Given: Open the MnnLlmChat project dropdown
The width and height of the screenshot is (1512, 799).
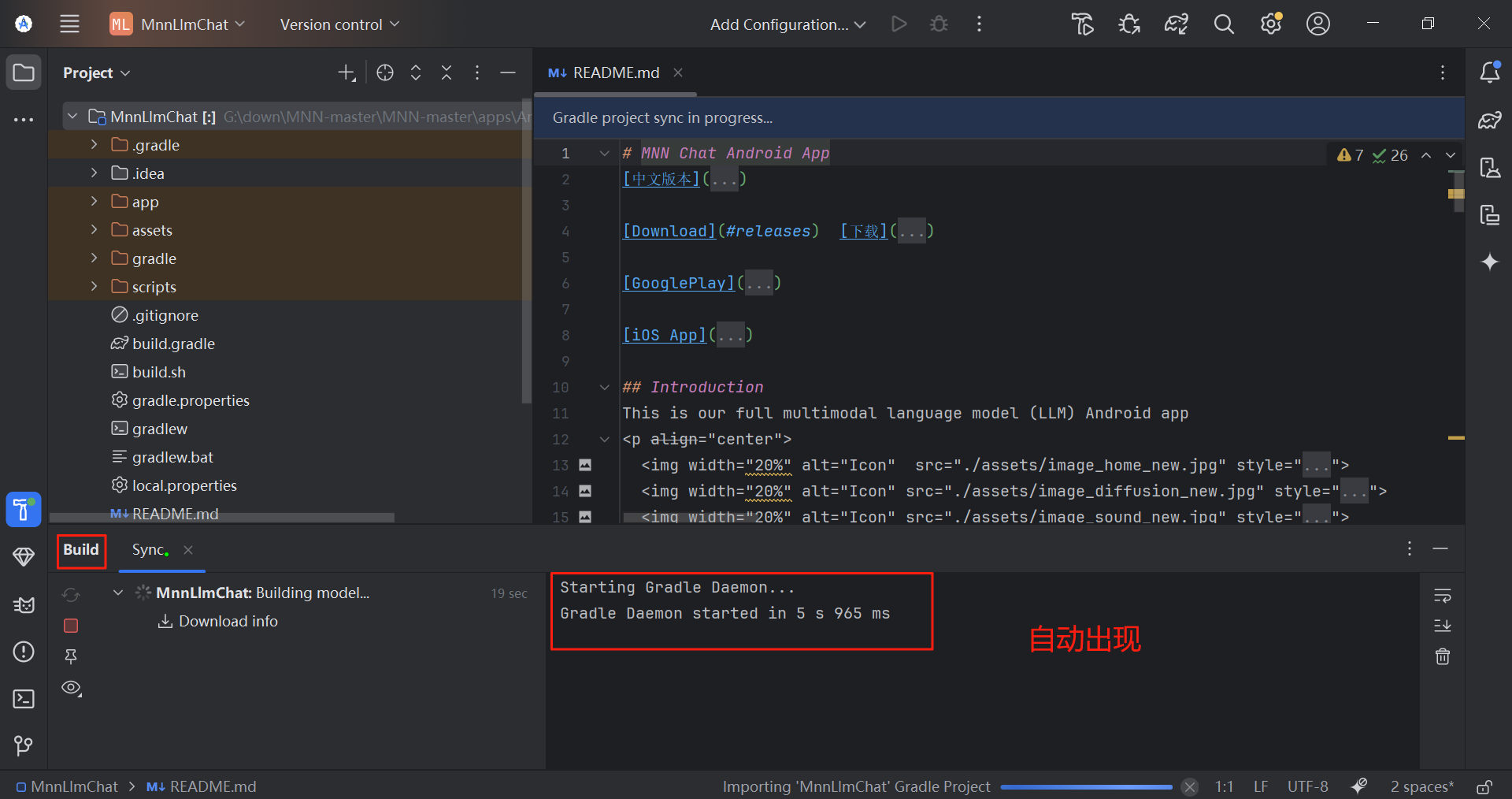Looking at the screenshot, I should click(x=178, y=24).
